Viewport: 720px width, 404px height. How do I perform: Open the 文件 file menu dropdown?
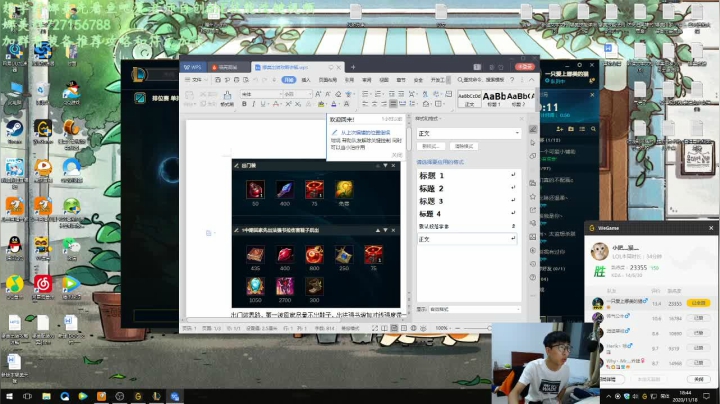[197, 80]
